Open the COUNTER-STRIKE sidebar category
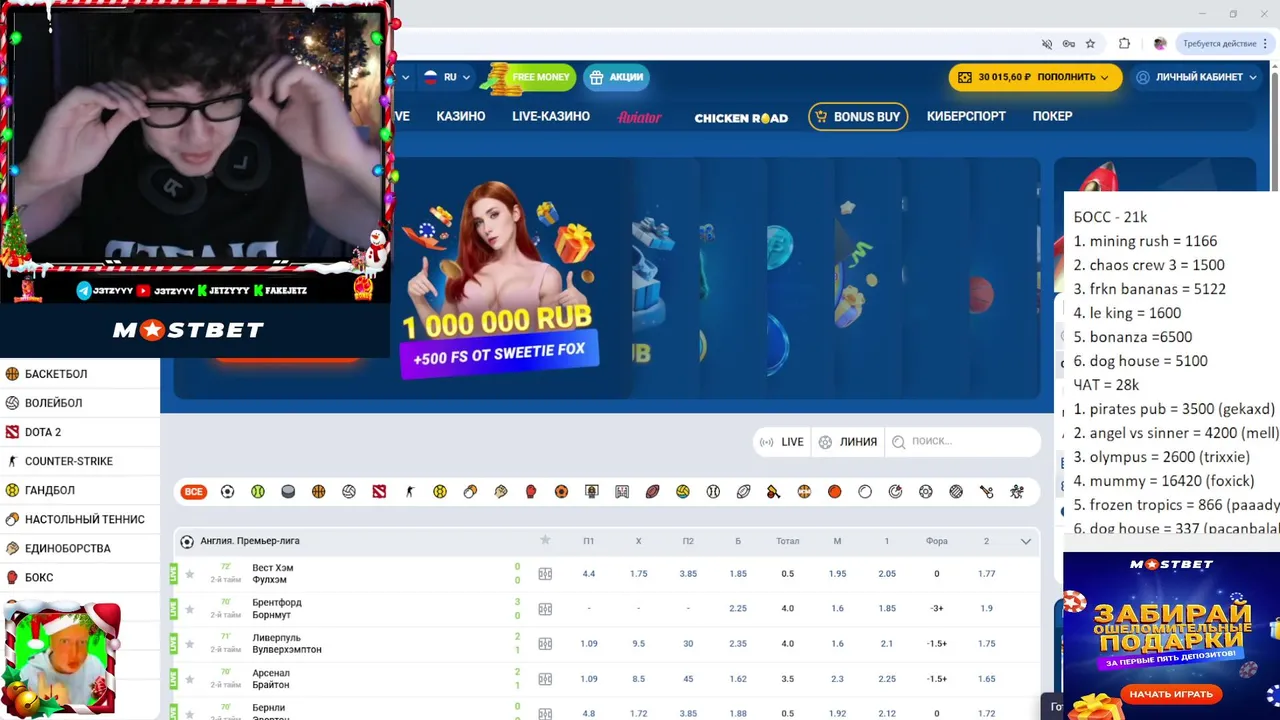 click(x=80, y=461)
